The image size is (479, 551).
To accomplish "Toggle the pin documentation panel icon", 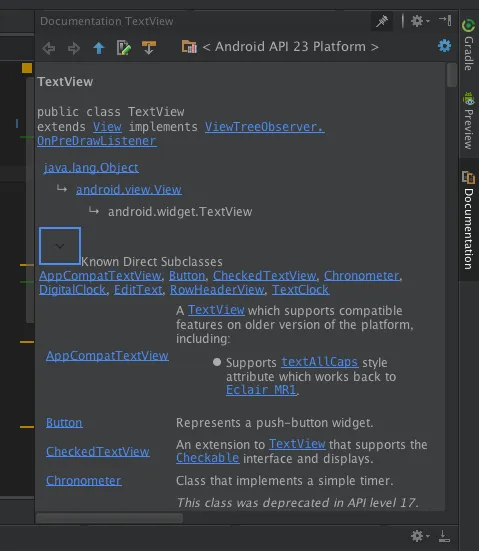I will click(382, 21).
